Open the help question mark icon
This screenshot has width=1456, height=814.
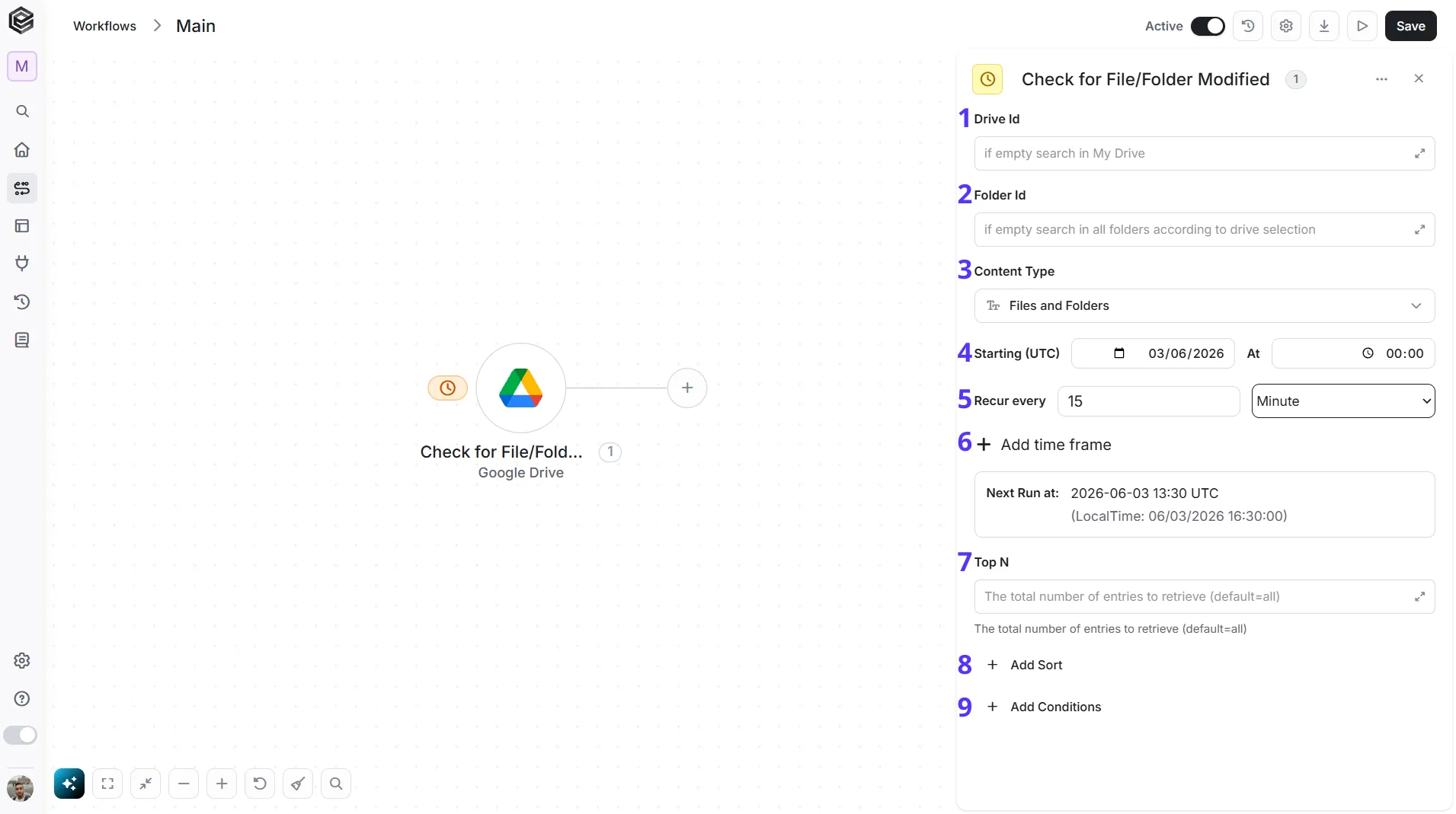[22, 698]
